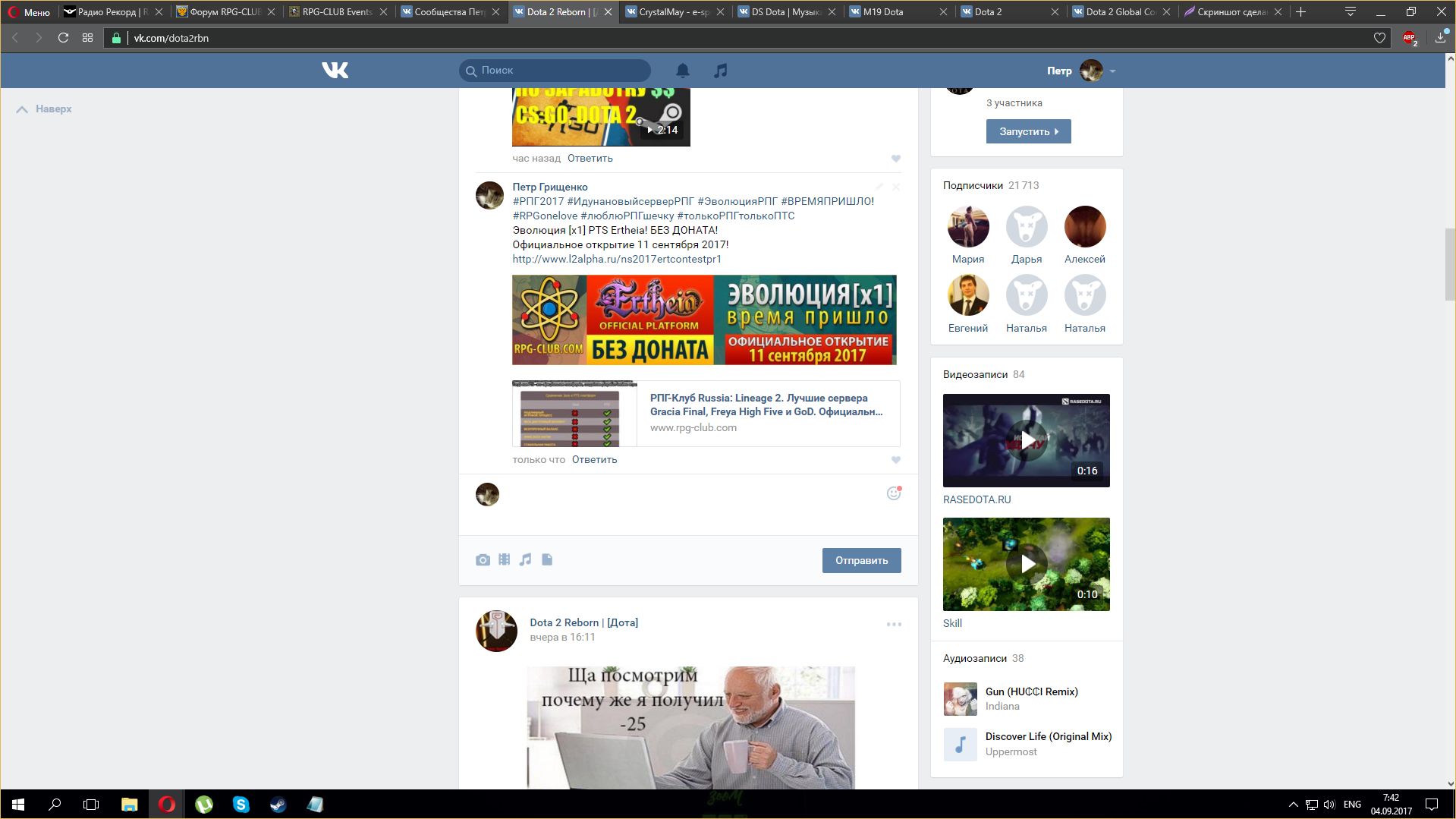Open hashtag #РПГ2017
This screenshot has width=1456, height=819.
click(538, 201)
